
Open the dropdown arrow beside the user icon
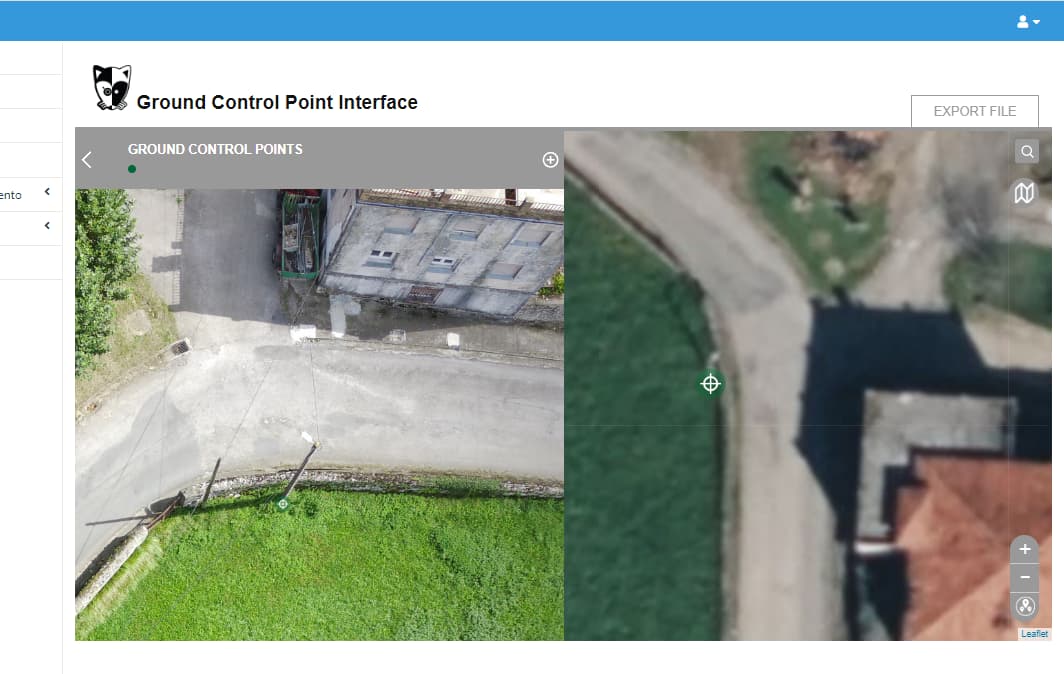point(1035,20)
